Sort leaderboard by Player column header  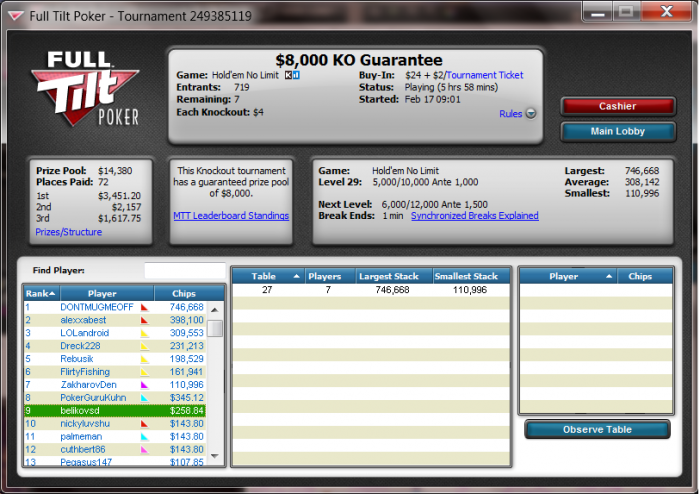coord(107,294)
